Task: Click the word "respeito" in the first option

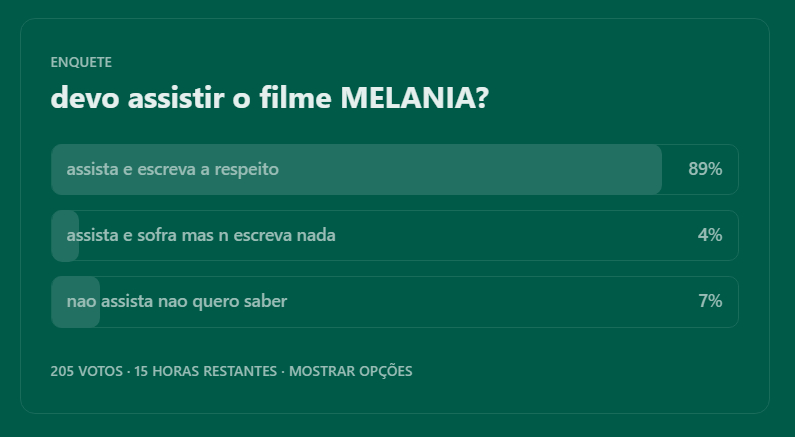Action: click(x=246, y=170)
